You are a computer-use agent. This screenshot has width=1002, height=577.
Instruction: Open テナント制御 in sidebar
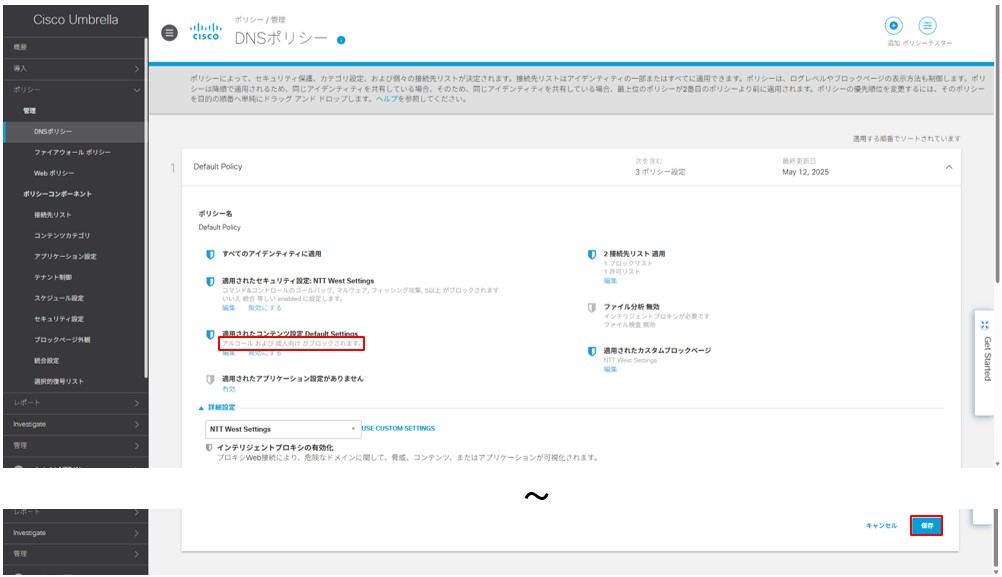point(53,277)
